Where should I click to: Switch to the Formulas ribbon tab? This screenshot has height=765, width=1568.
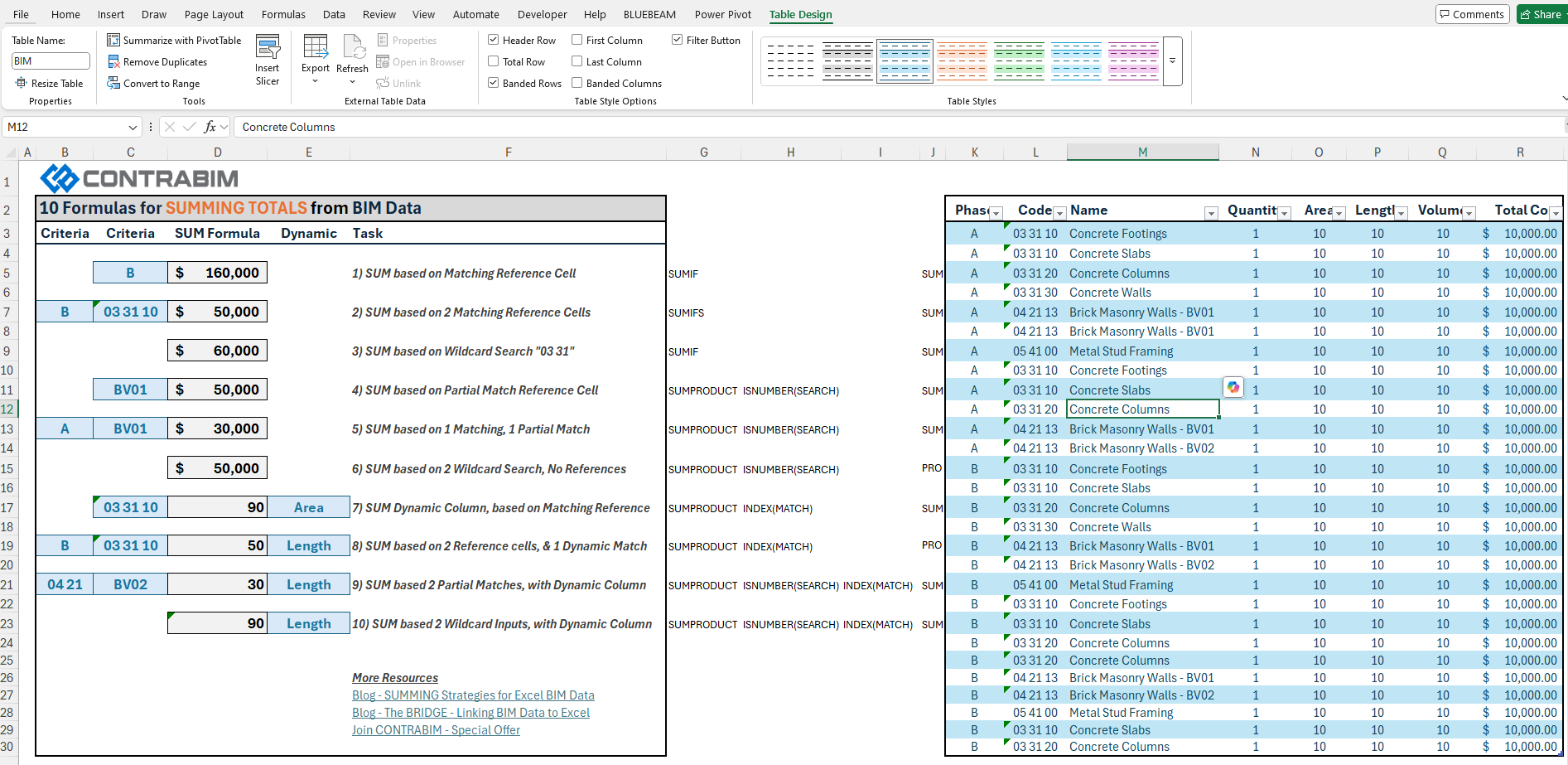pos(283,14)
